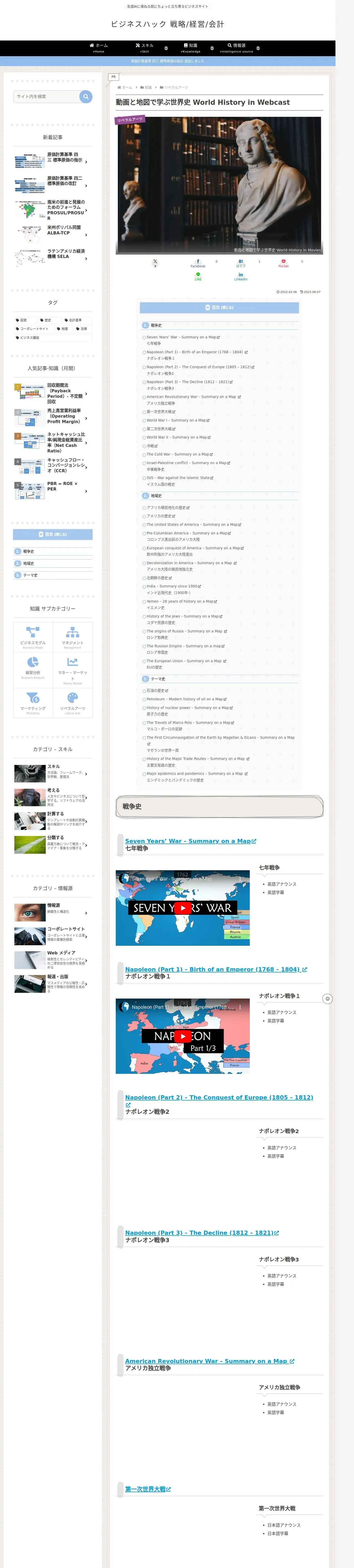The width and height of the screenshot is (354, 1568).
Task: Open the ホーム menu item
Action: [x=98, y=48]
